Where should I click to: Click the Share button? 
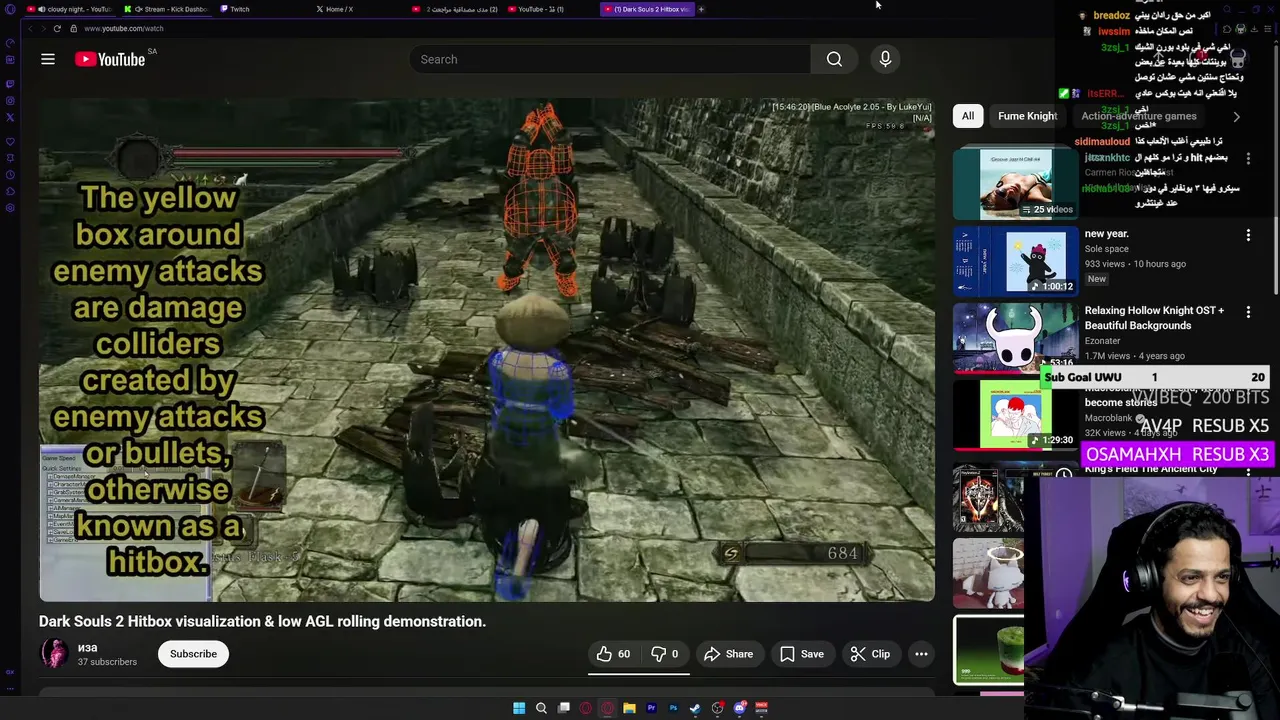[728, 654]
